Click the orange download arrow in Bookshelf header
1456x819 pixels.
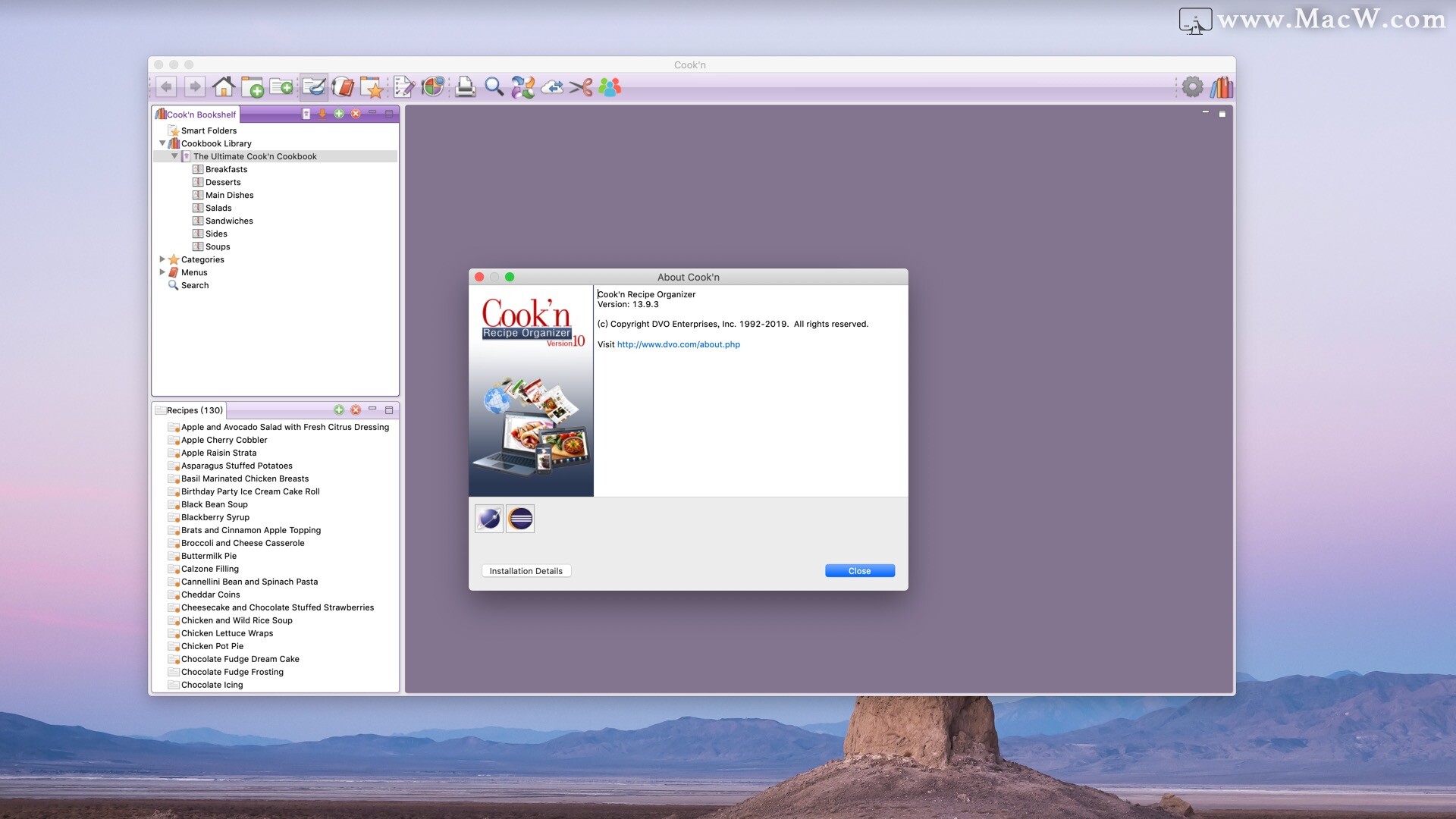coord(322,114)
